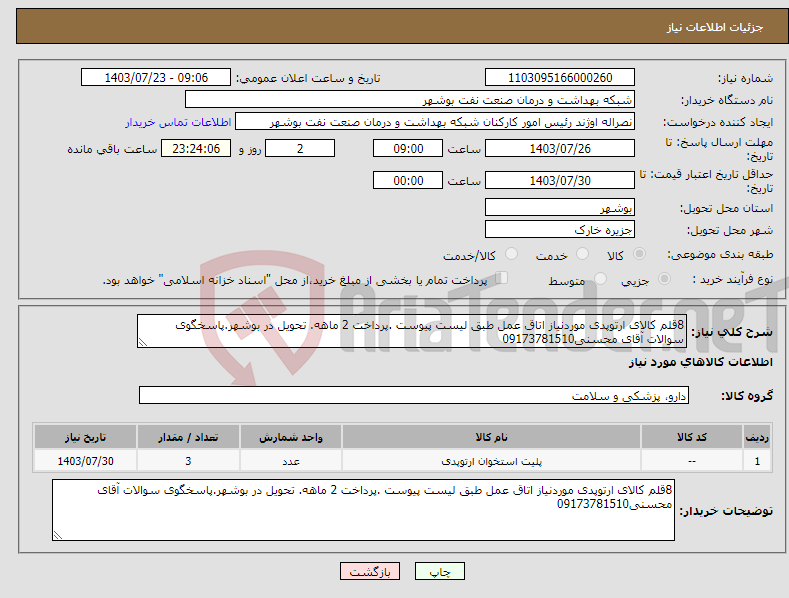Click the resize handle of شرح کلی نیاز textarea

coord(143,342)
